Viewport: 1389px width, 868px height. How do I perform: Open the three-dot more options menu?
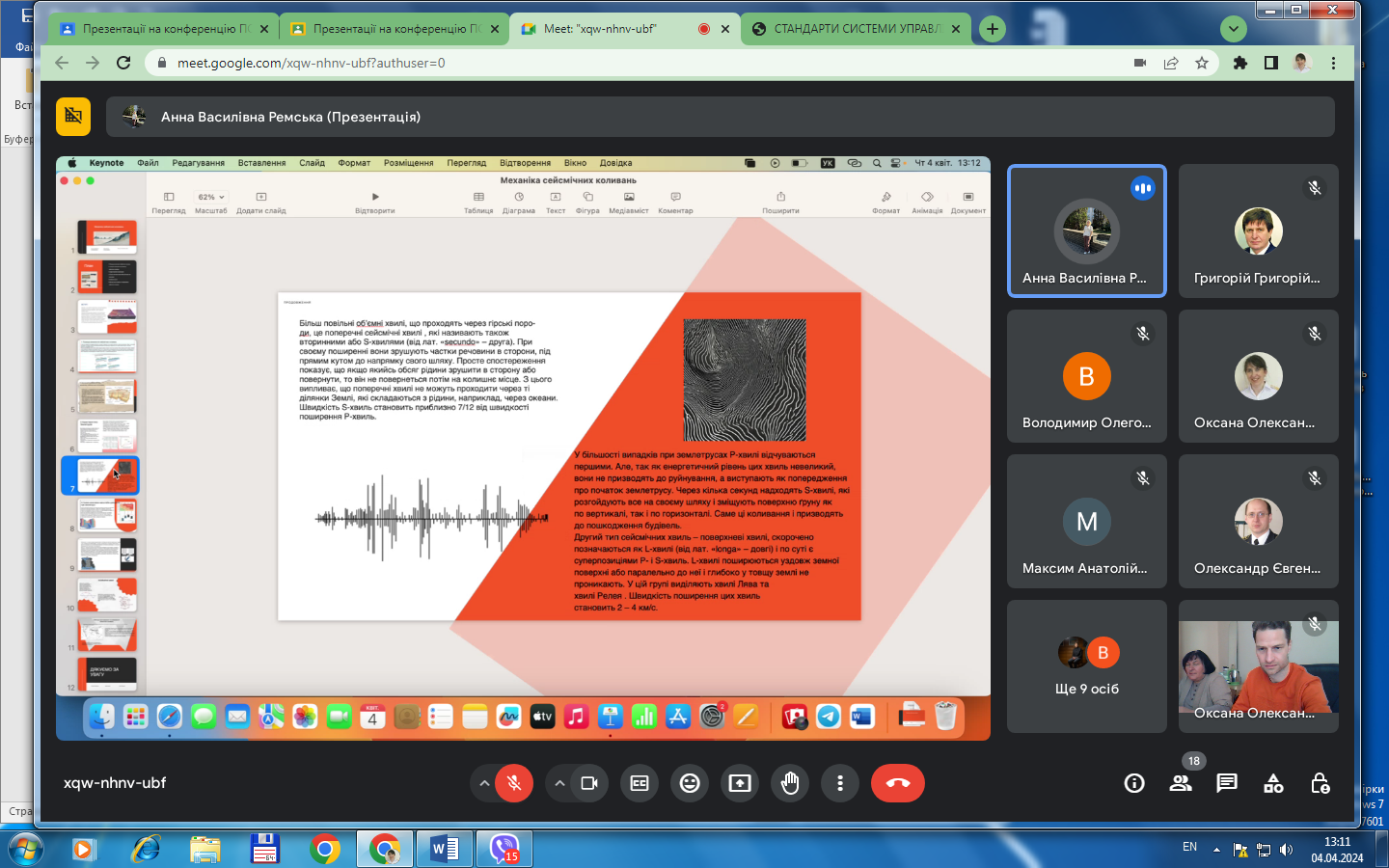(840, 783)
